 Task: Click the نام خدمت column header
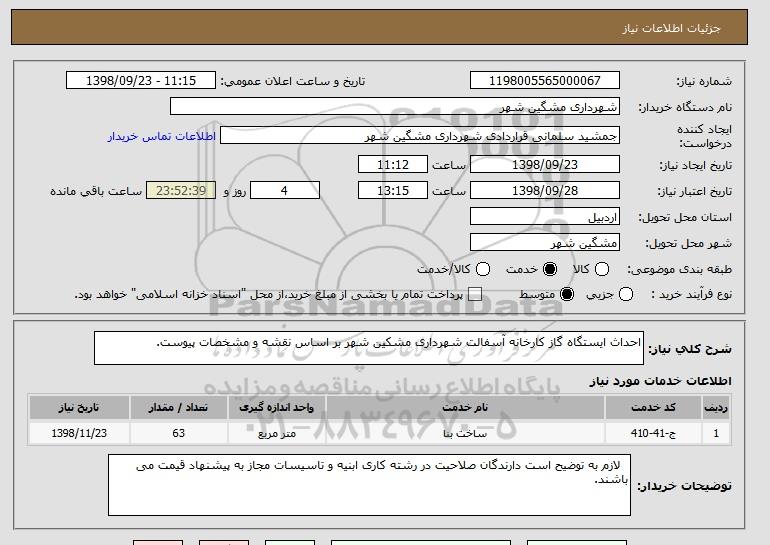465,408
